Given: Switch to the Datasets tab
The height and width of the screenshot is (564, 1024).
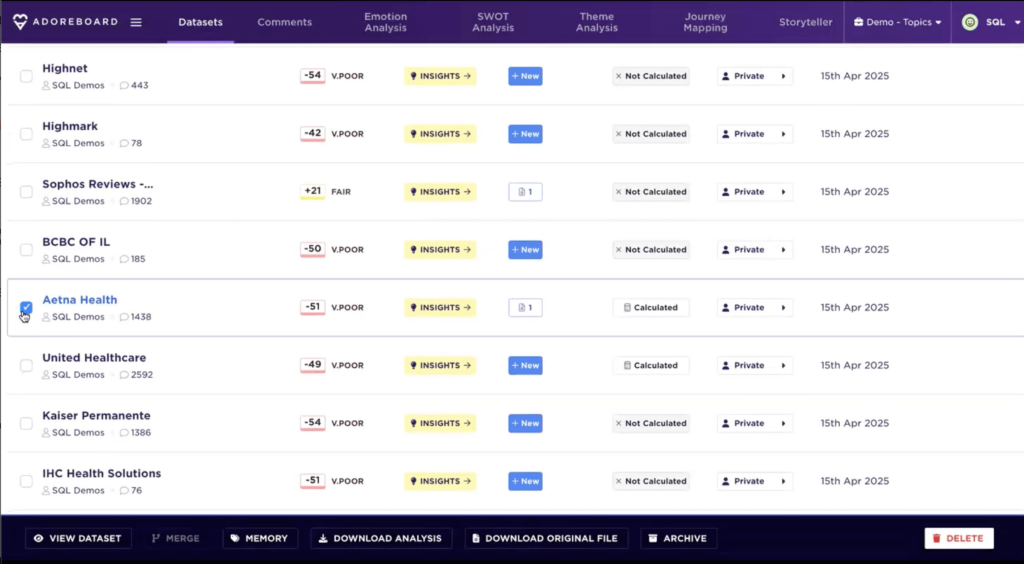Looking at the screenshot, I should pos(200,22).
